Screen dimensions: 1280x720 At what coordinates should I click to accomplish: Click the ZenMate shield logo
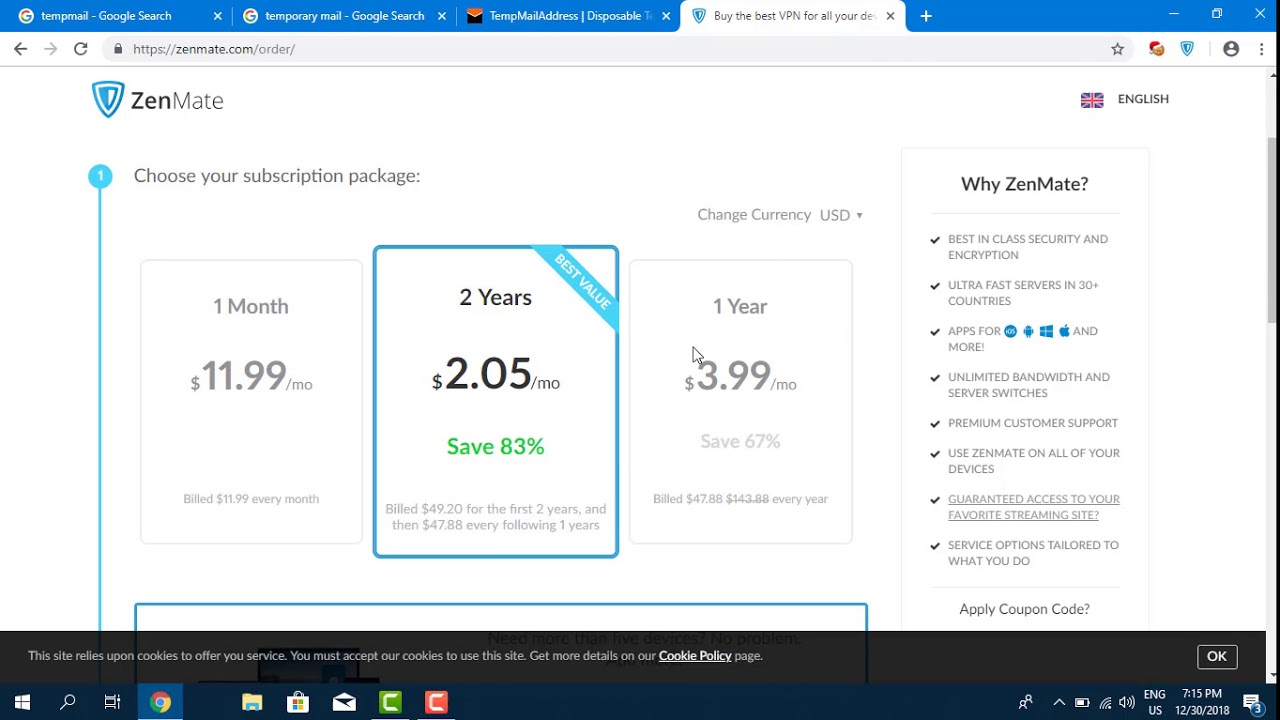108,100
